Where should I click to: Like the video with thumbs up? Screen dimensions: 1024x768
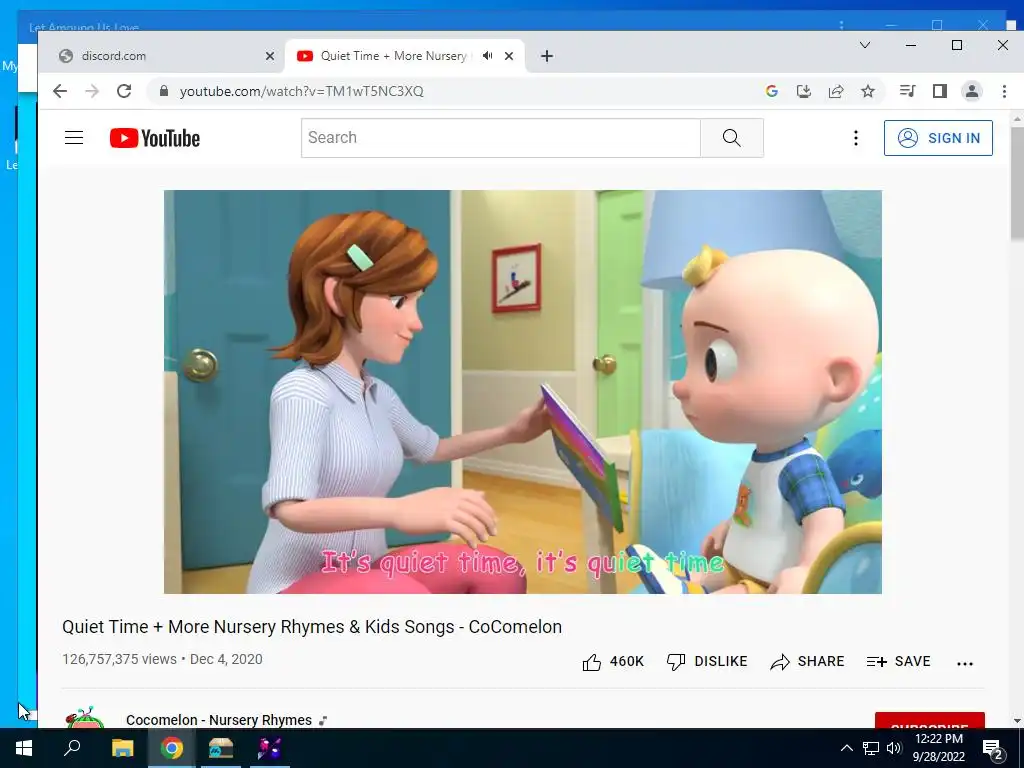pos(613,662)
